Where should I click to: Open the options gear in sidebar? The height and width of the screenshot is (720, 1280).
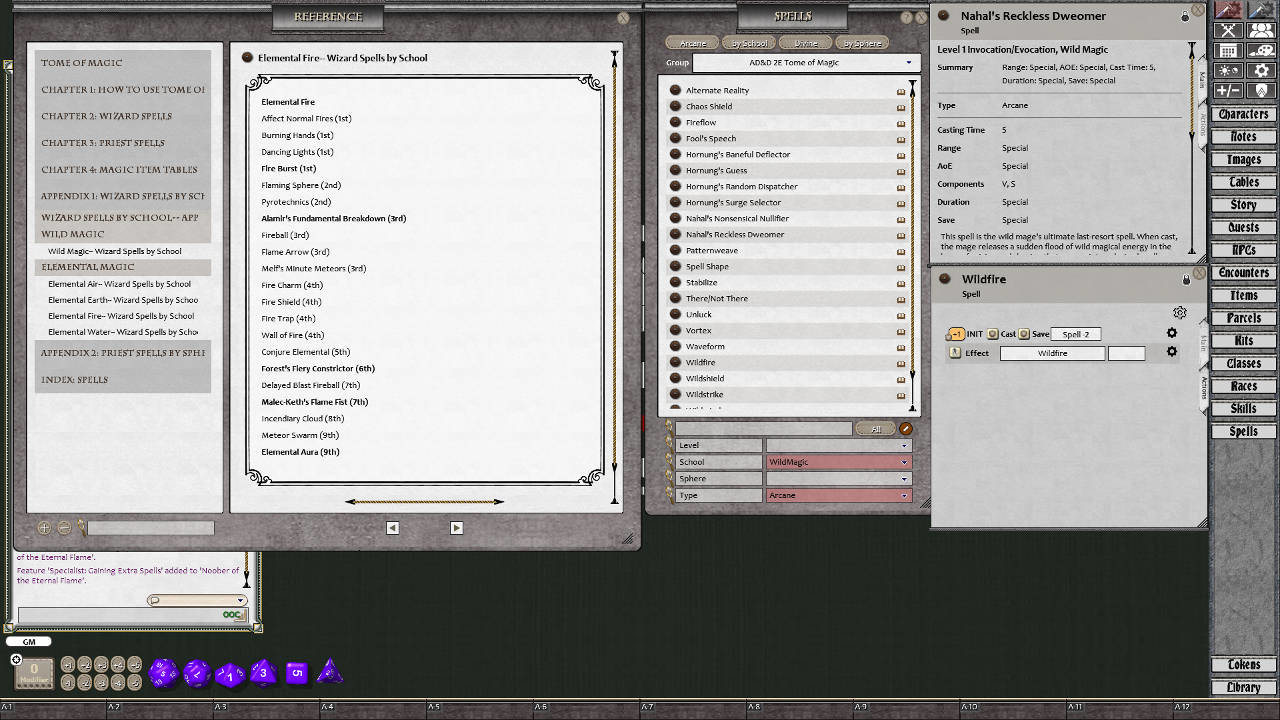click(1261, 70)
